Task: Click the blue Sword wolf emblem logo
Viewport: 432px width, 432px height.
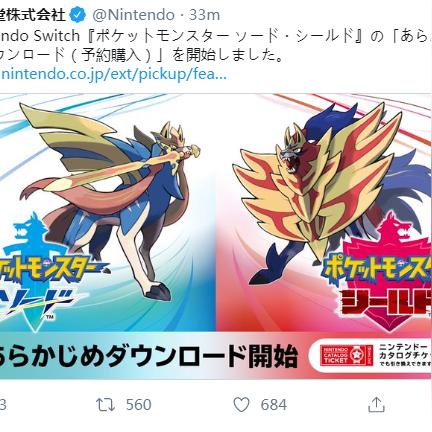Action: click(x=33, y=272)
